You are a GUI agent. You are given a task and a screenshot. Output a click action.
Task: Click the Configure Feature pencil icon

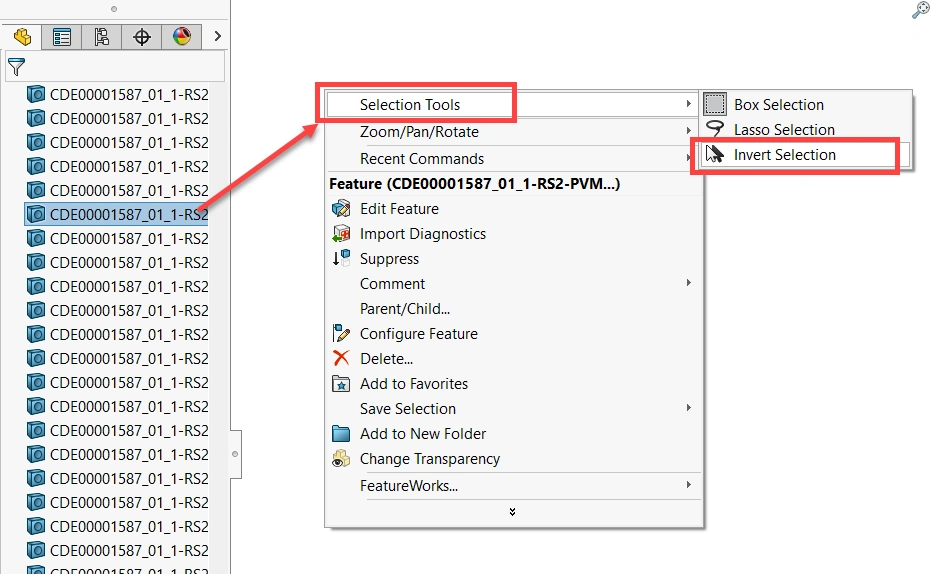(341, 333)
